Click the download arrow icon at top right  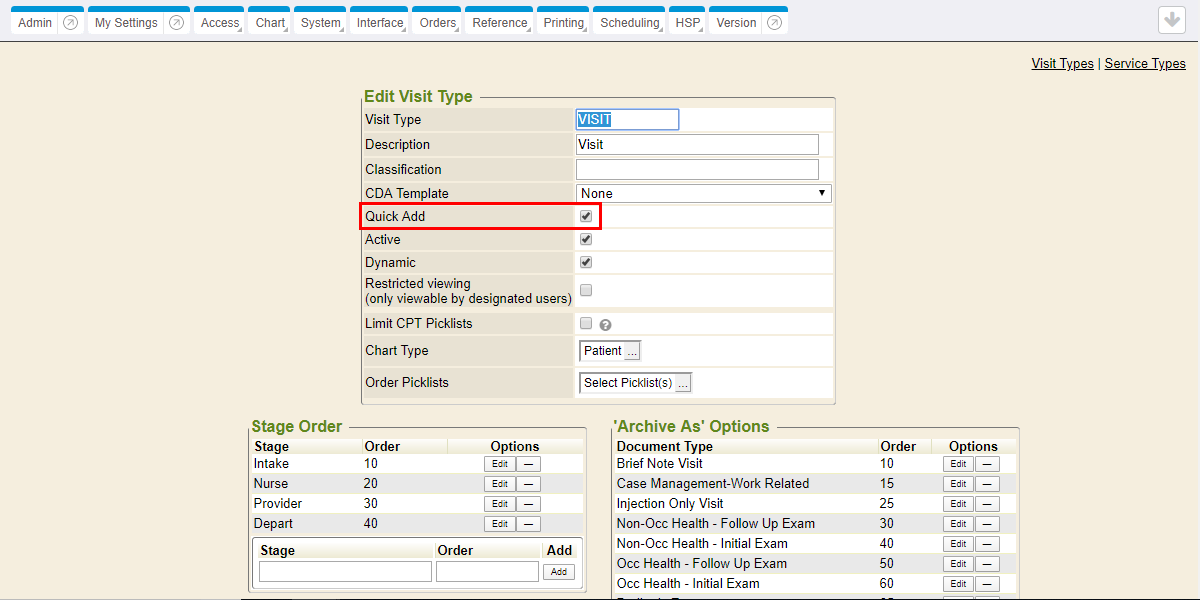(1172, 21)
